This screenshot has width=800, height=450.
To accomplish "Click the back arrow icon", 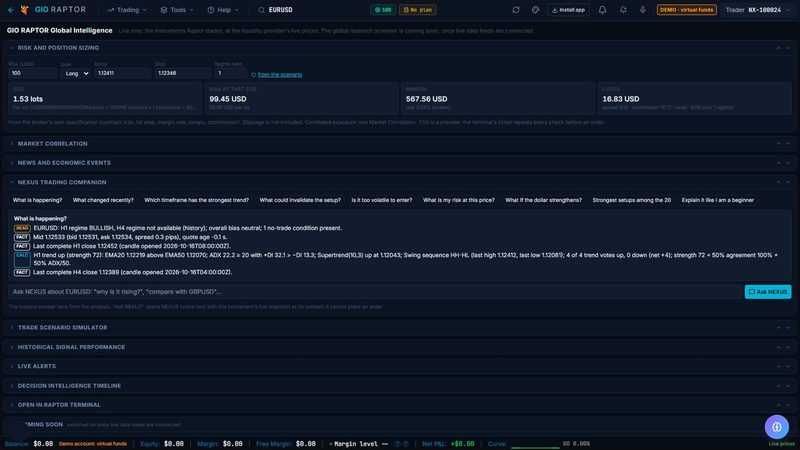I will pyautogui.click(x=11, y=10).
